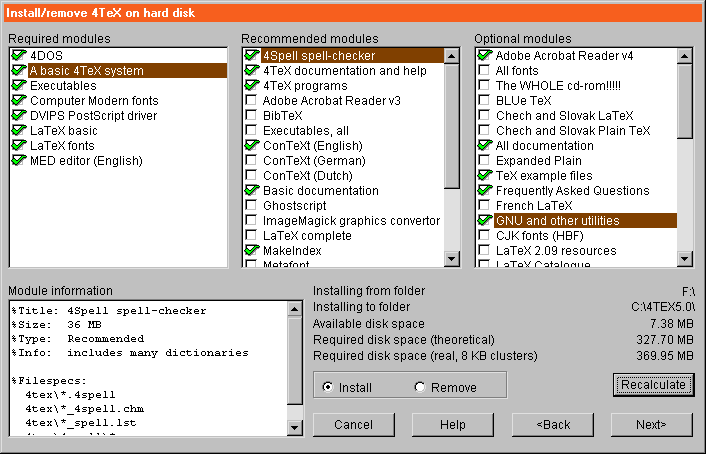Check The WHOLE cd-rom!!!!! checkbox
706x454 pixels.
484,85
